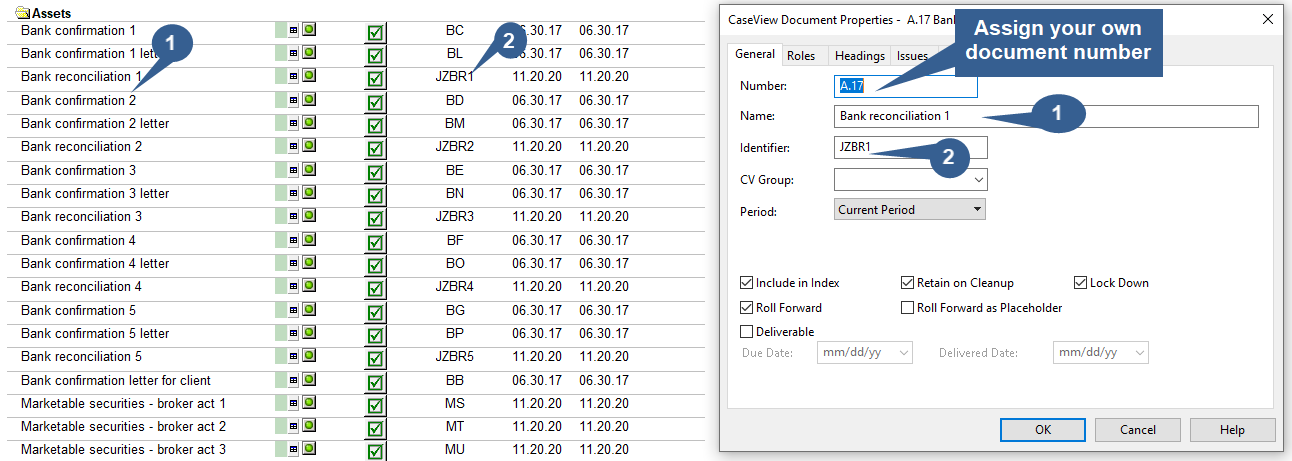This screenshot has width=1292, height=461.
Task: Enable Roll Forward as Placeholder
Action: pyautogui.click(x=908, y=308)
